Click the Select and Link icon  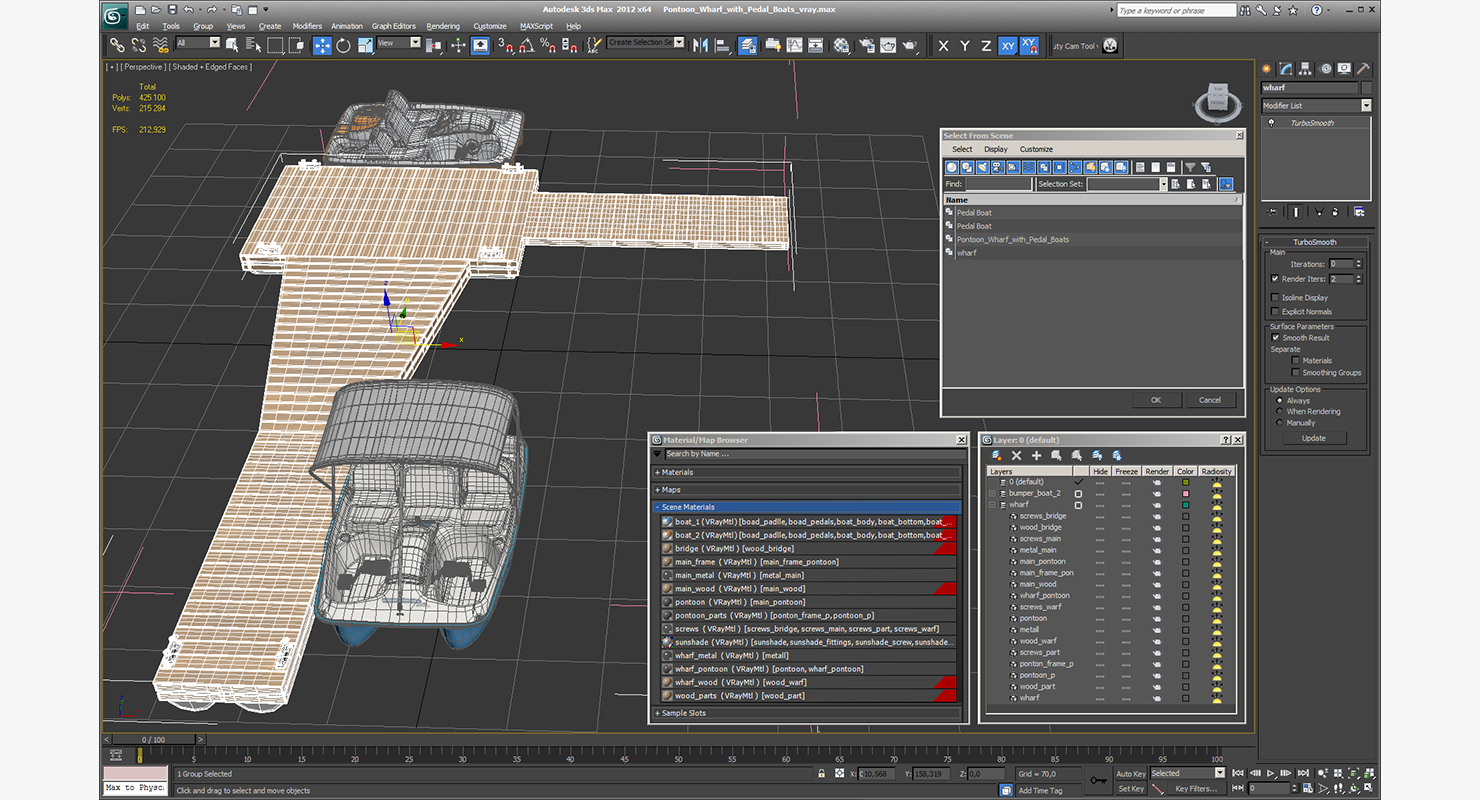[117, 46]
